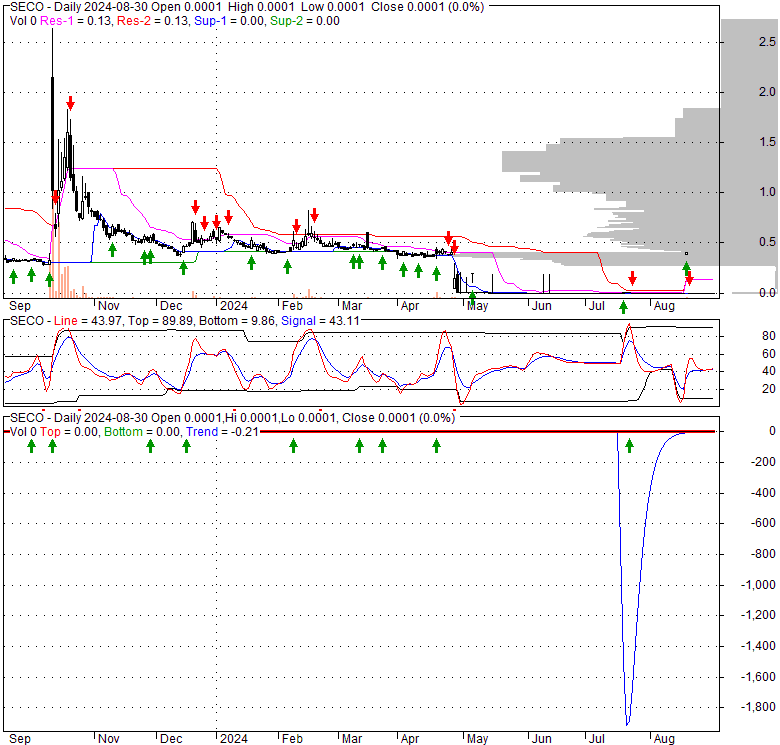Click the 'Nov' label on the price chart axis
Screen dimensions: 780x745
[x=108, y=305]
